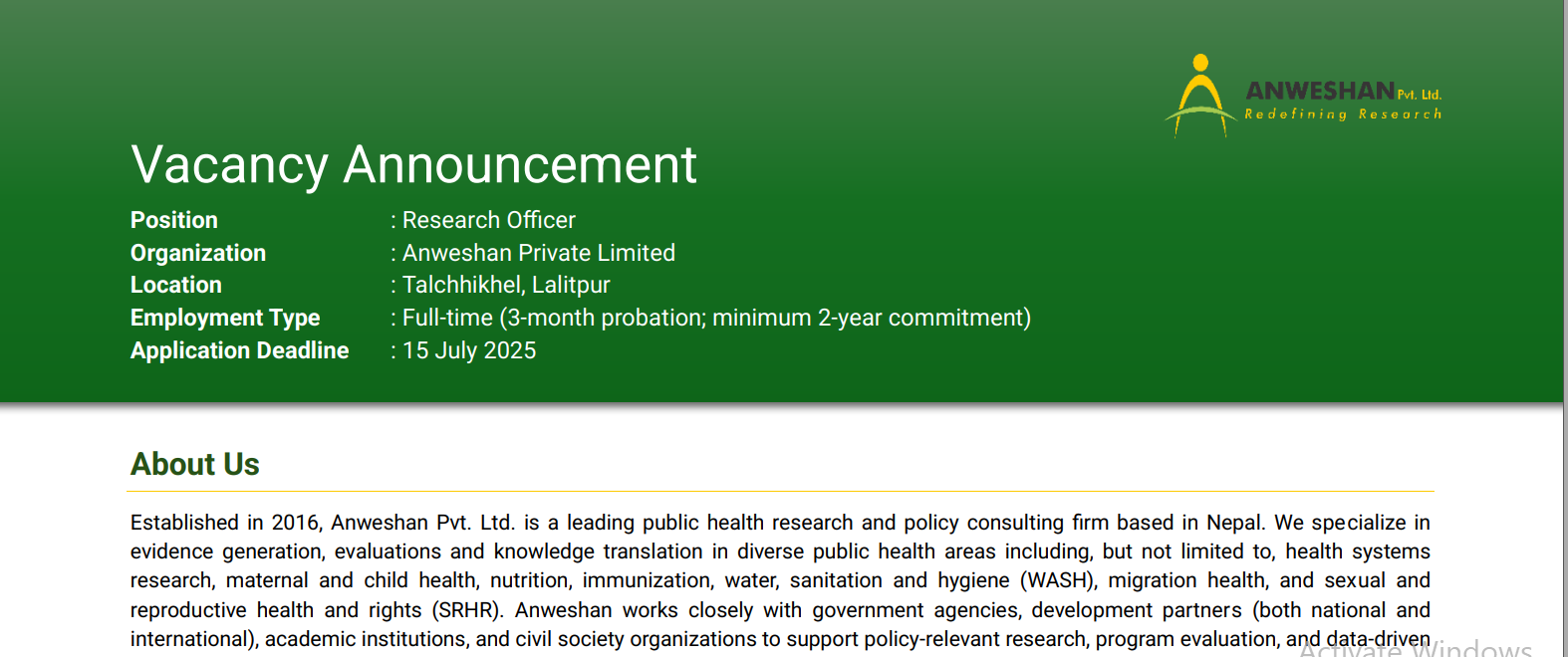
Task: Click the 'Redefining Research' tagline
Action: pos(1342,114)
